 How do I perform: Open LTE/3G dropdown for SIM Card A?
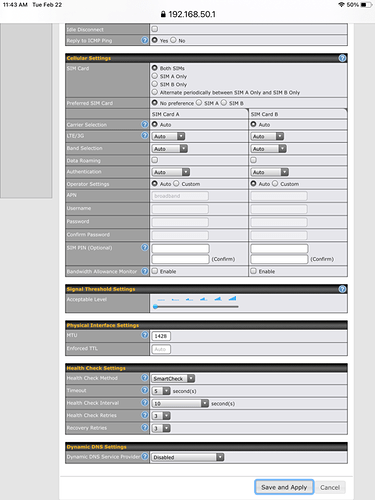[x=168, y=136]
